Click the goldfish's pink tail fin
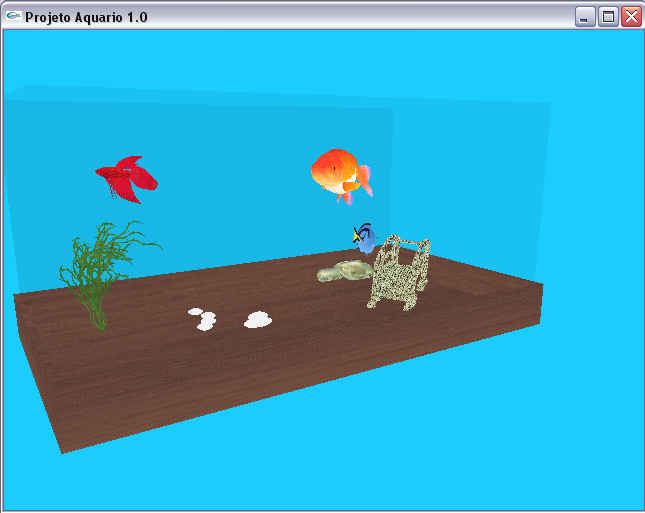Screen dimensions: 645x513 click(365, 182)
